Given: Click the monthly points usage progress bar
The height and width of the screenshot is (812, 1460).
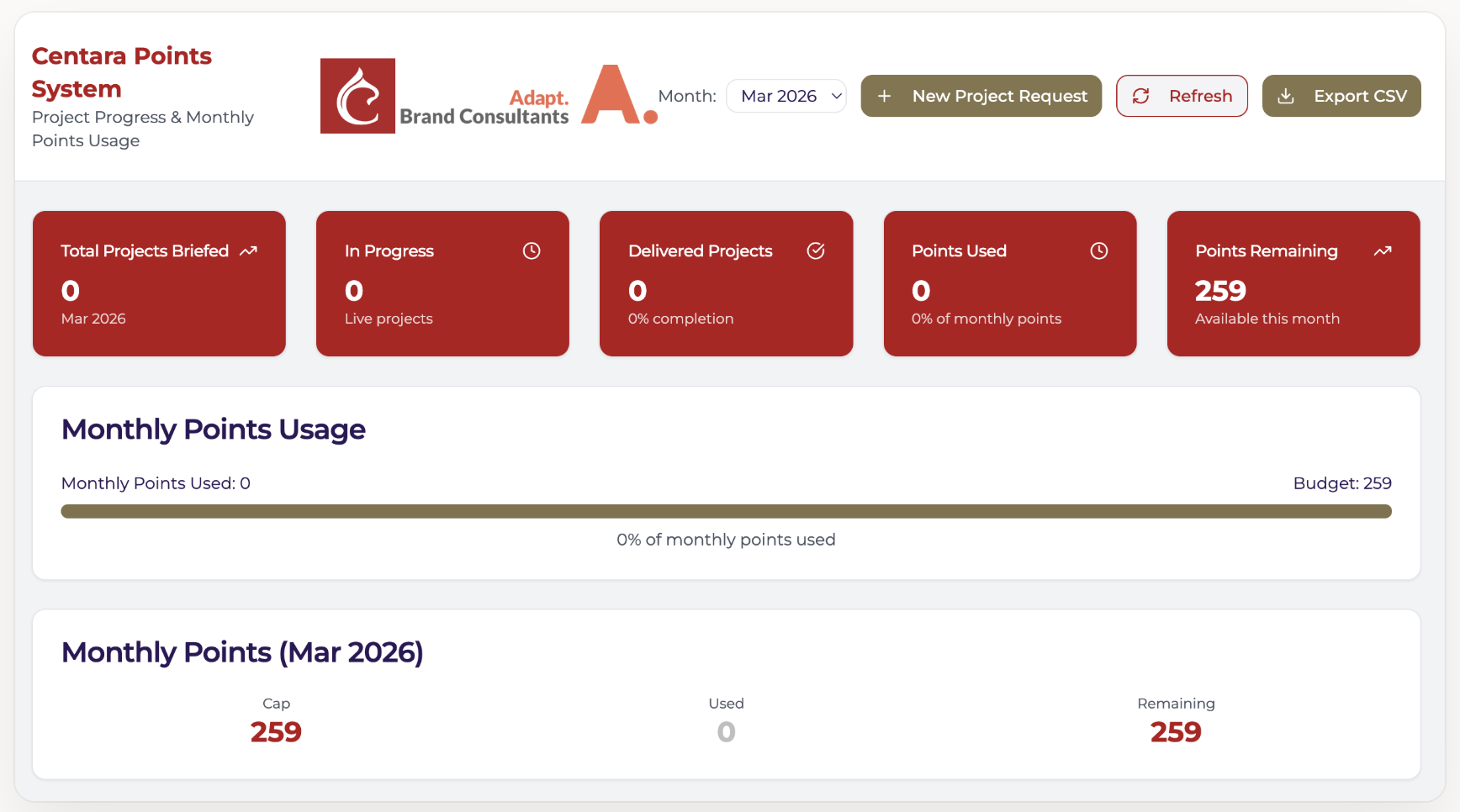Looking at the screenshot, I should click(726, 511).
